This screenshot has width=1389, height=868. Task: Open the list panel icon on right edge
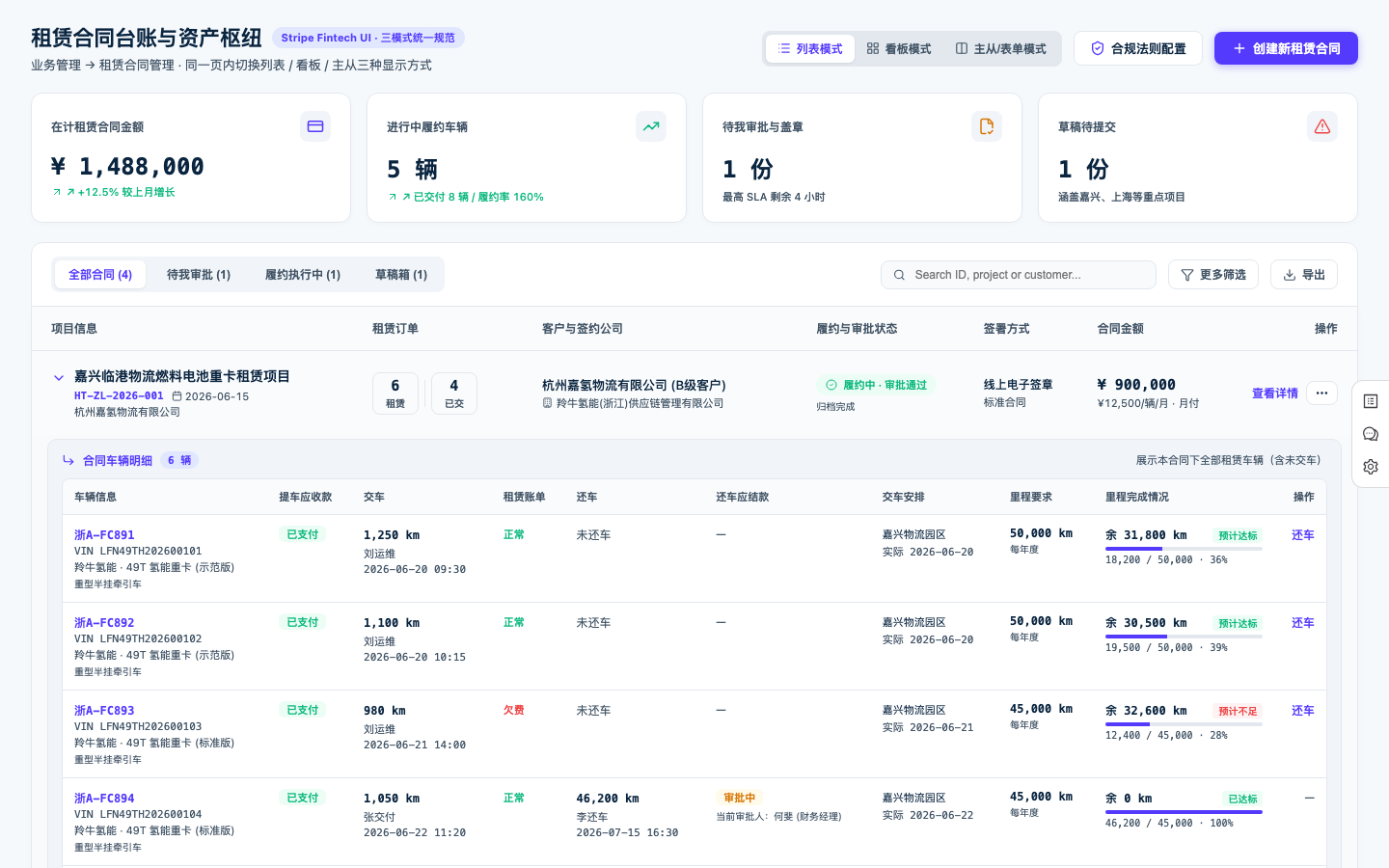click(x=1371, y=401)
